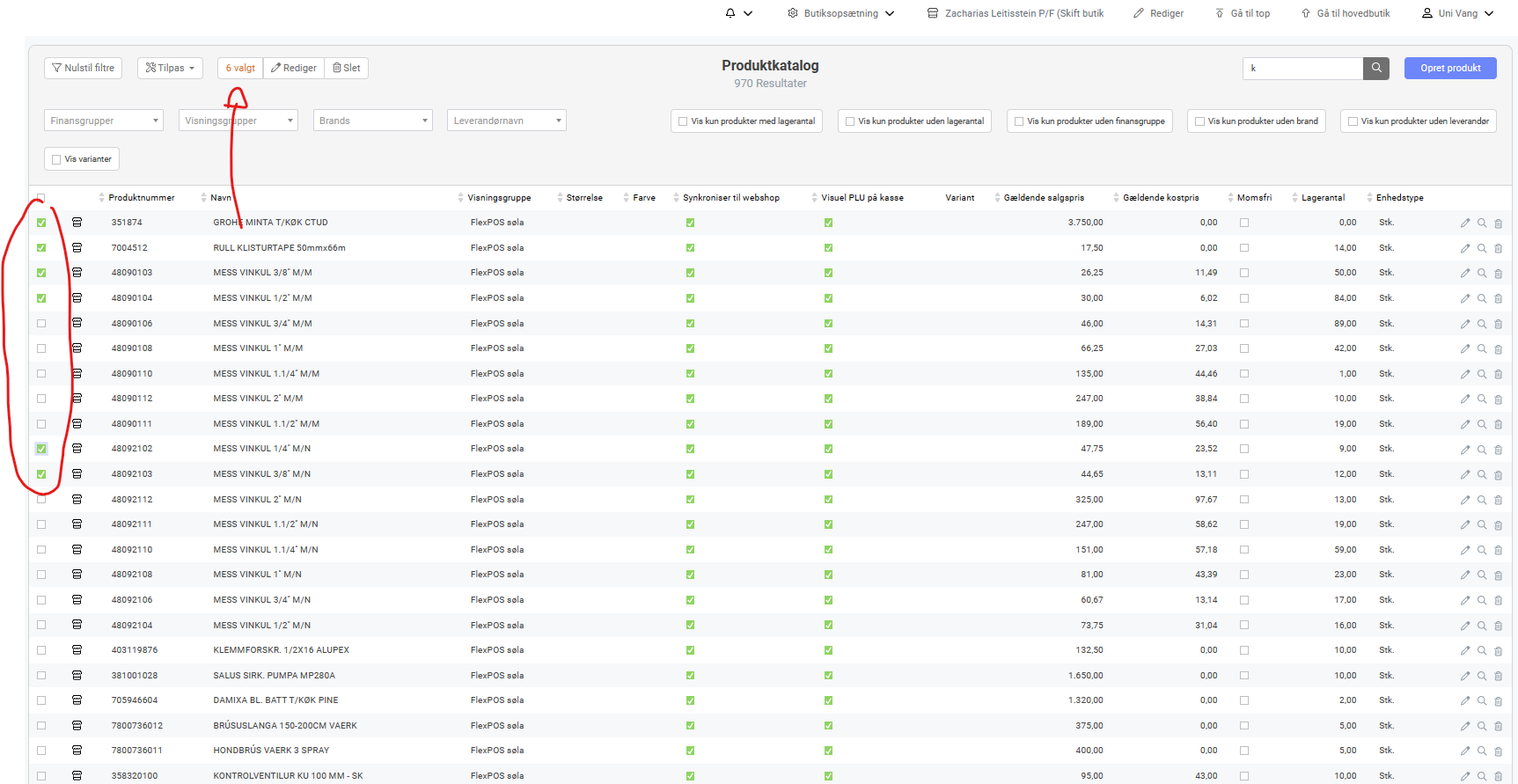Check Vis kun produkter uden lagerantal
The image size is (1518, 784).
pos(850,121)
